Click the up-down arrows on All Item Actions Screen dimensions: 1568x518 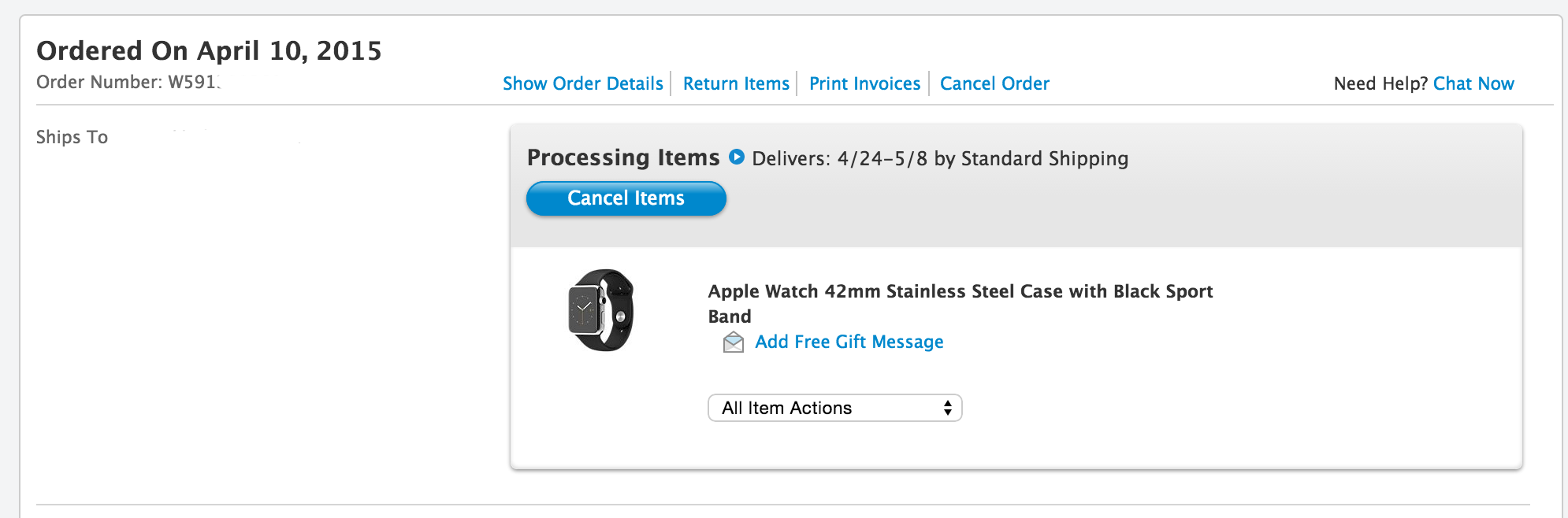947,408
